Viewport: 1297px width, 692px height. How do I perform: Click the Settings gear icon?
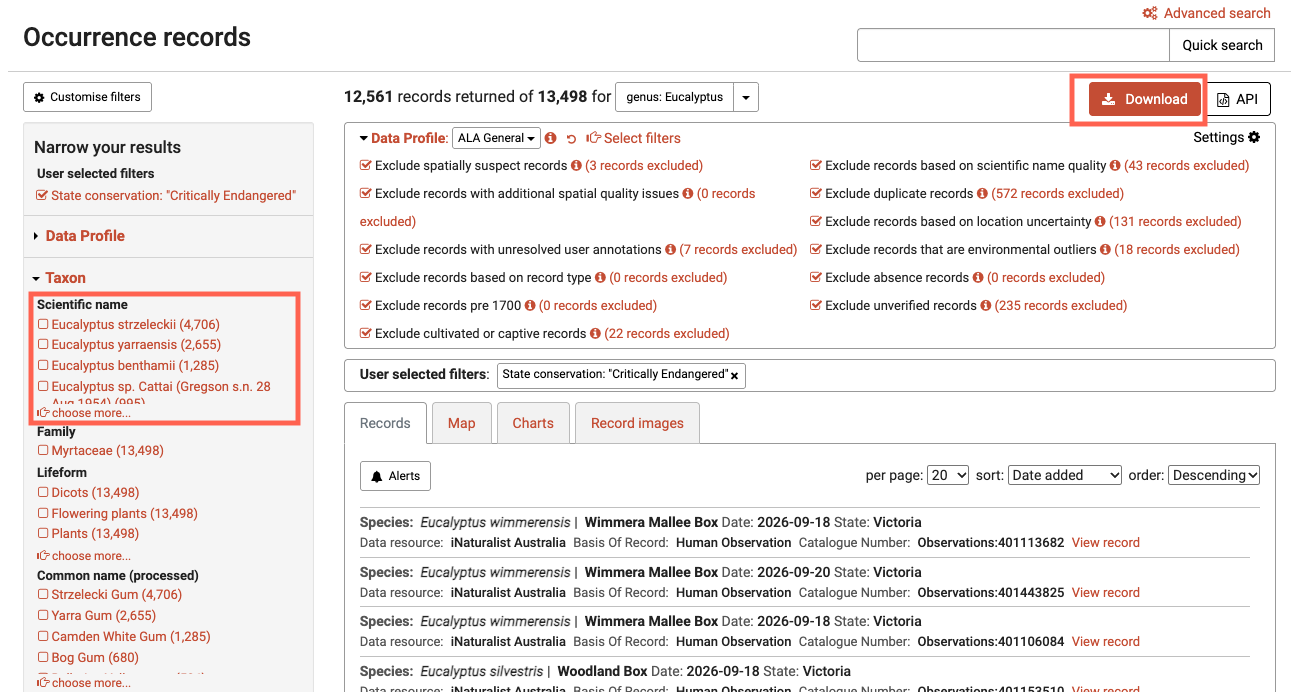1254,137
